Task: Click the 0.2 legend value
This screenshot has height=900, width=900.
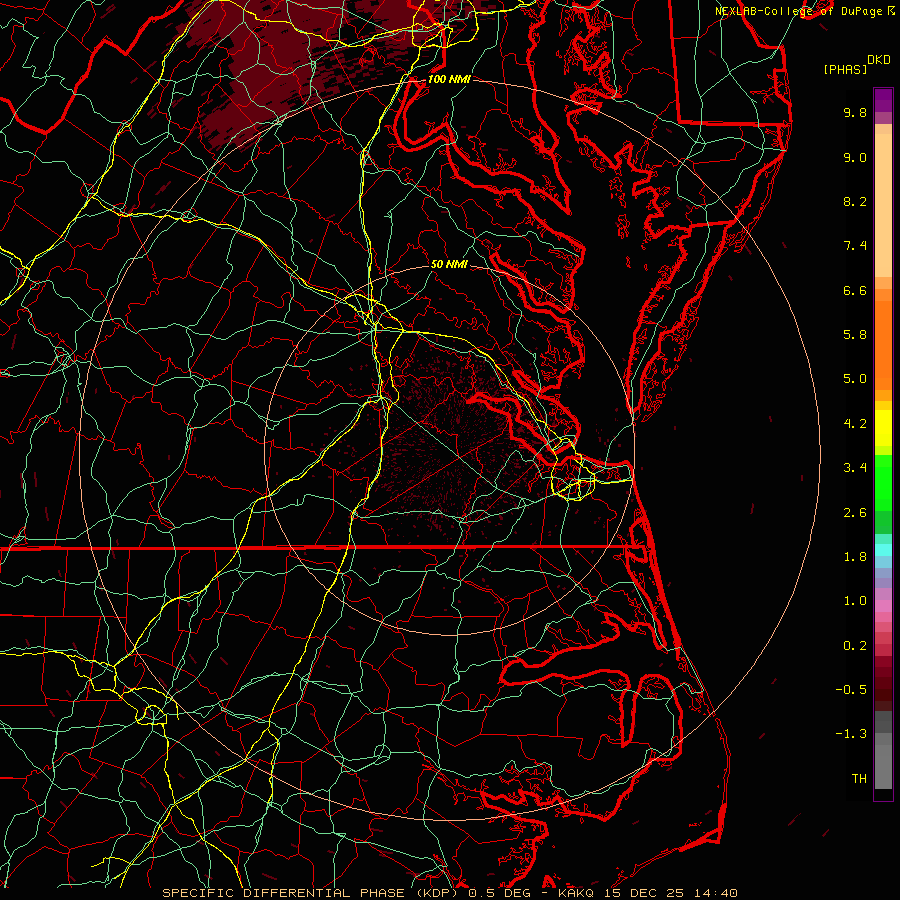Action: click(x=855, y=646)
